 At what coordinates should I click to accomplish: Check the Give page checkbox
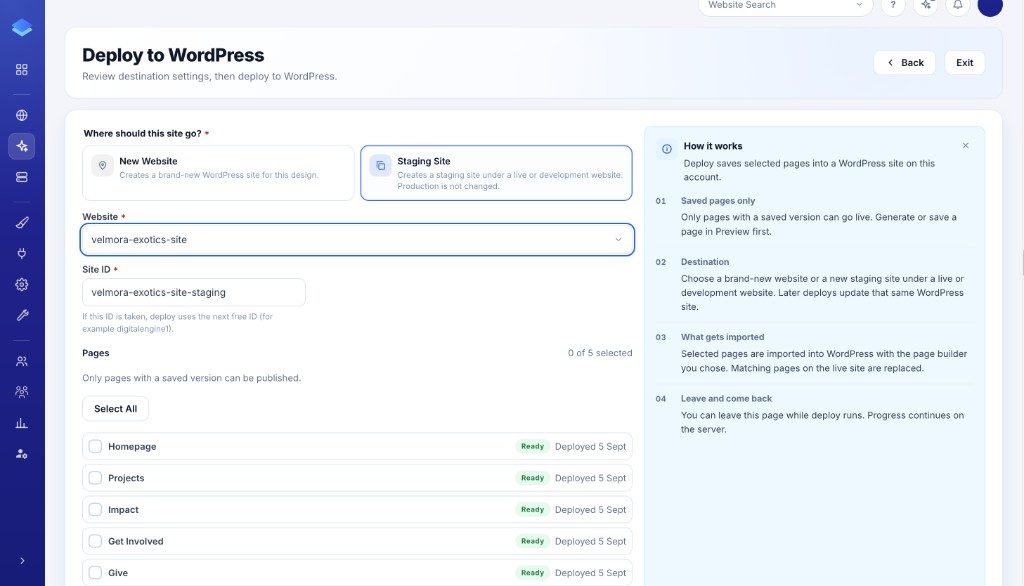(x=95, y=572)
